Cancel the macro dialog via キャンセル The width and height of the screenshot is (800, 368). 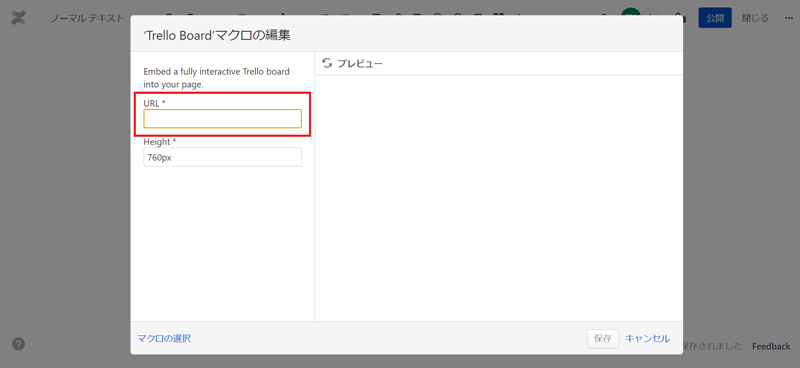pos(647,338)
